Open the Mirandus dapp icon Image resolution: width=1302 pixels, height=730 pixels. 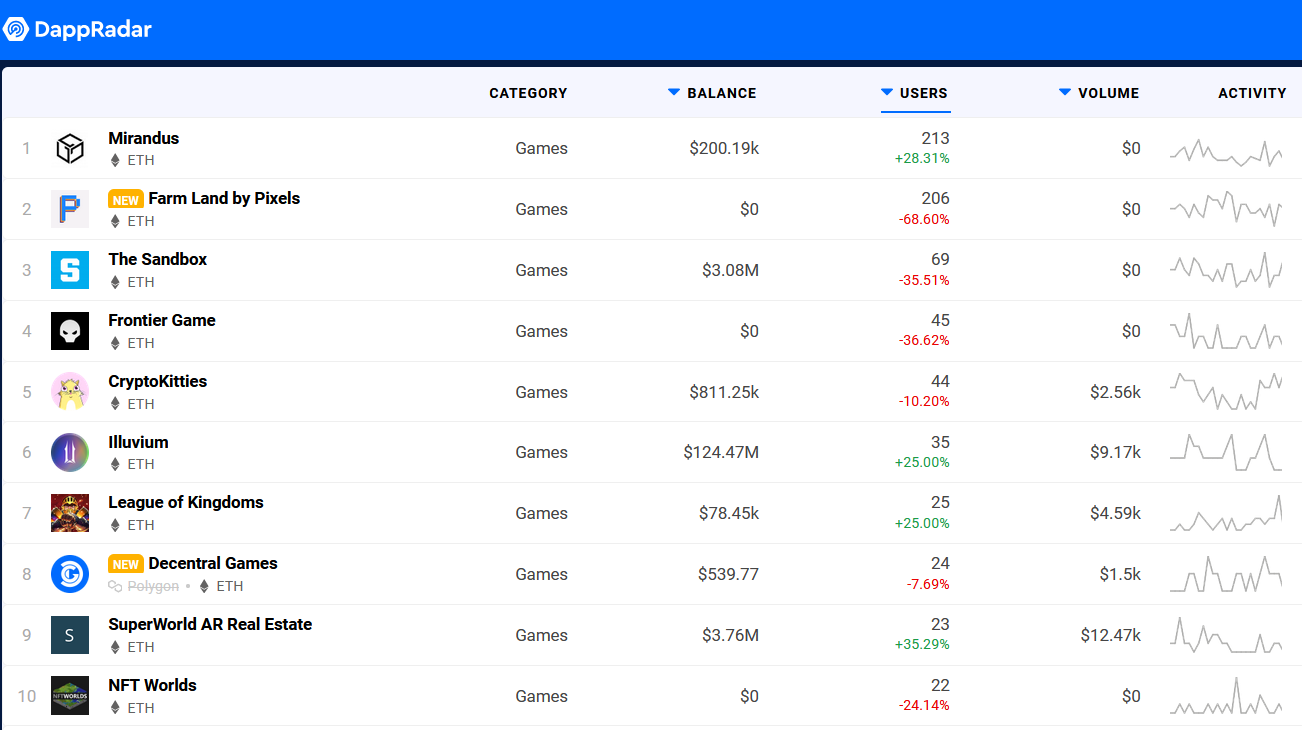tap(70, 148)
